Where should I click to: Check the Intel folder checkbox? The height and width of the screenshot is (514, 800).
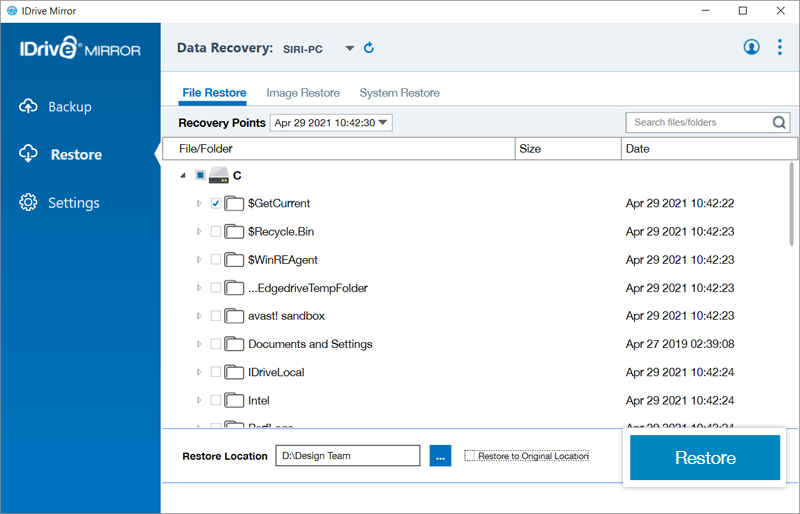point(216,400)
